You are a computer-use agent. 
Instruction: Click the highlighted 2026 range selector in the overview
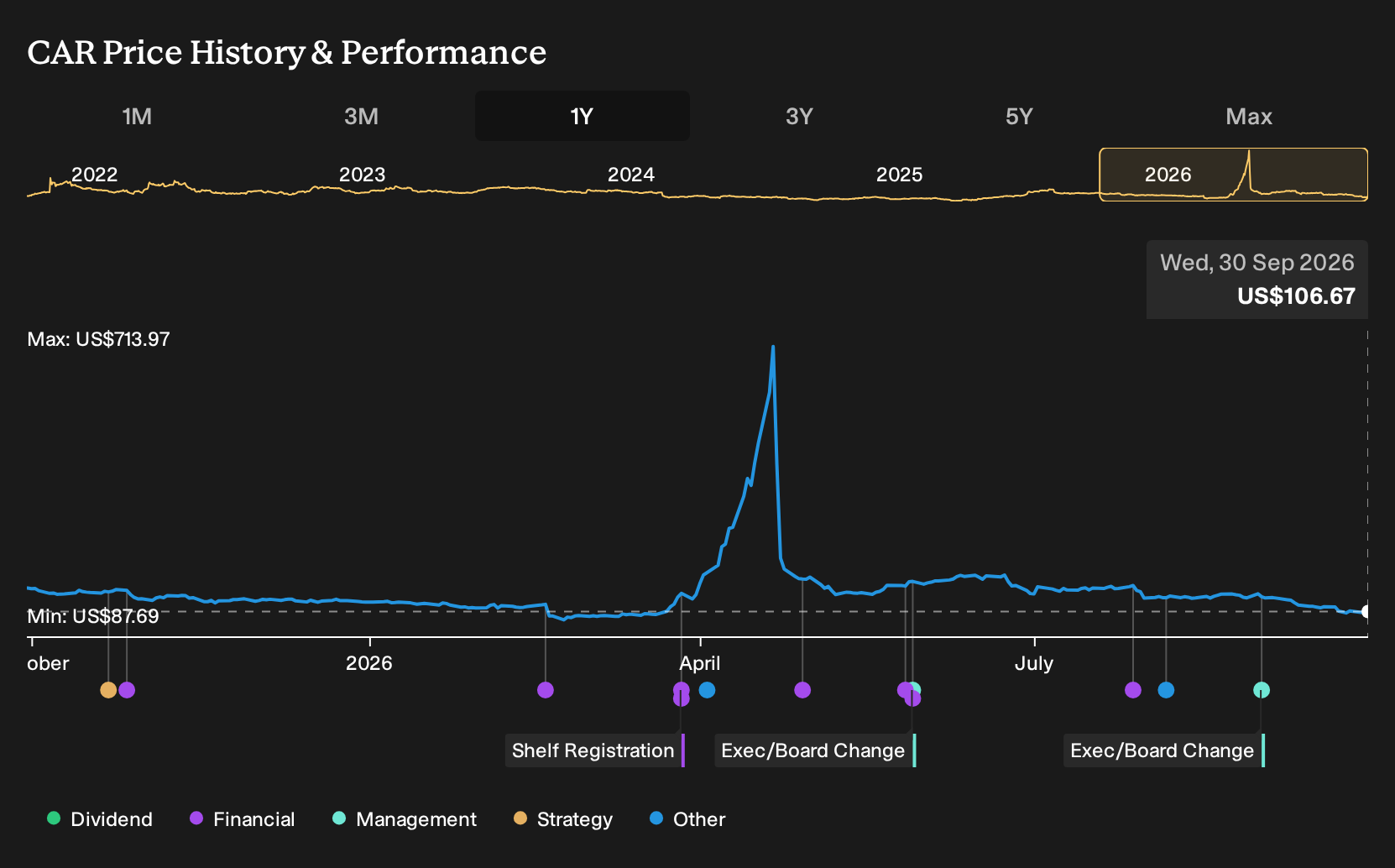[1234, 175]
